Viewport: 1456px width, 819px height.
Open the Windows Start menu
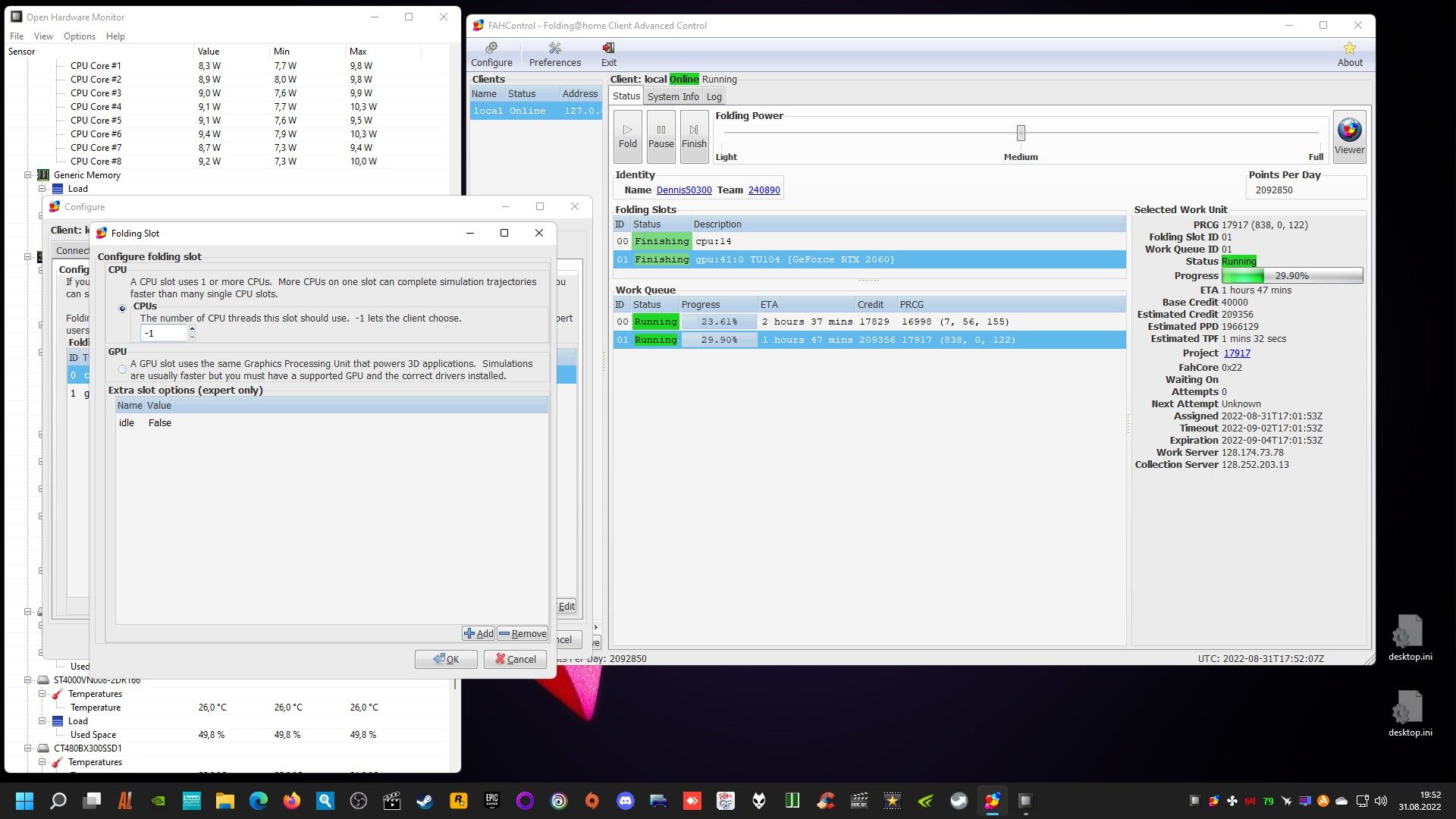tap(24, 801)
